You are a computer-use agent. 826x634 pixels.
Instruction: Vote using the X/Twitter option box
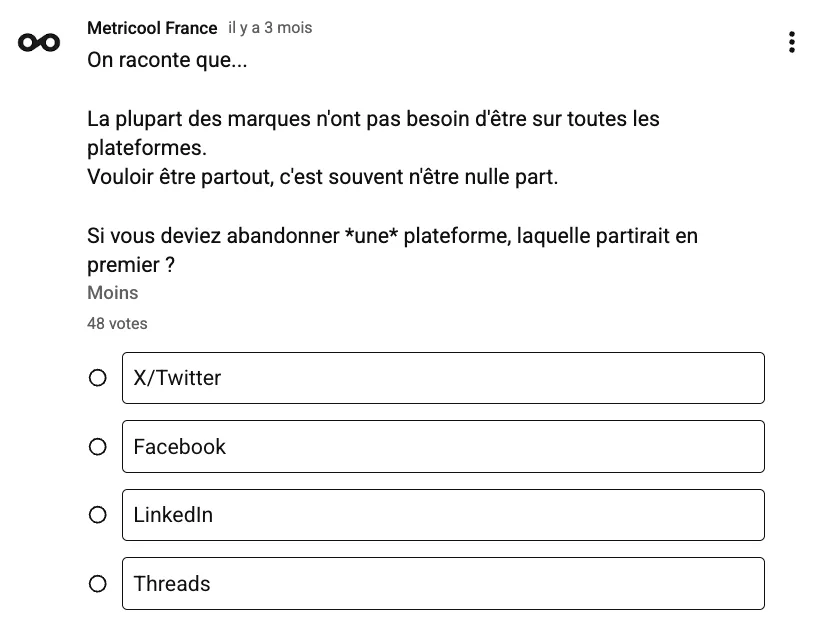(x=443, y=378)
